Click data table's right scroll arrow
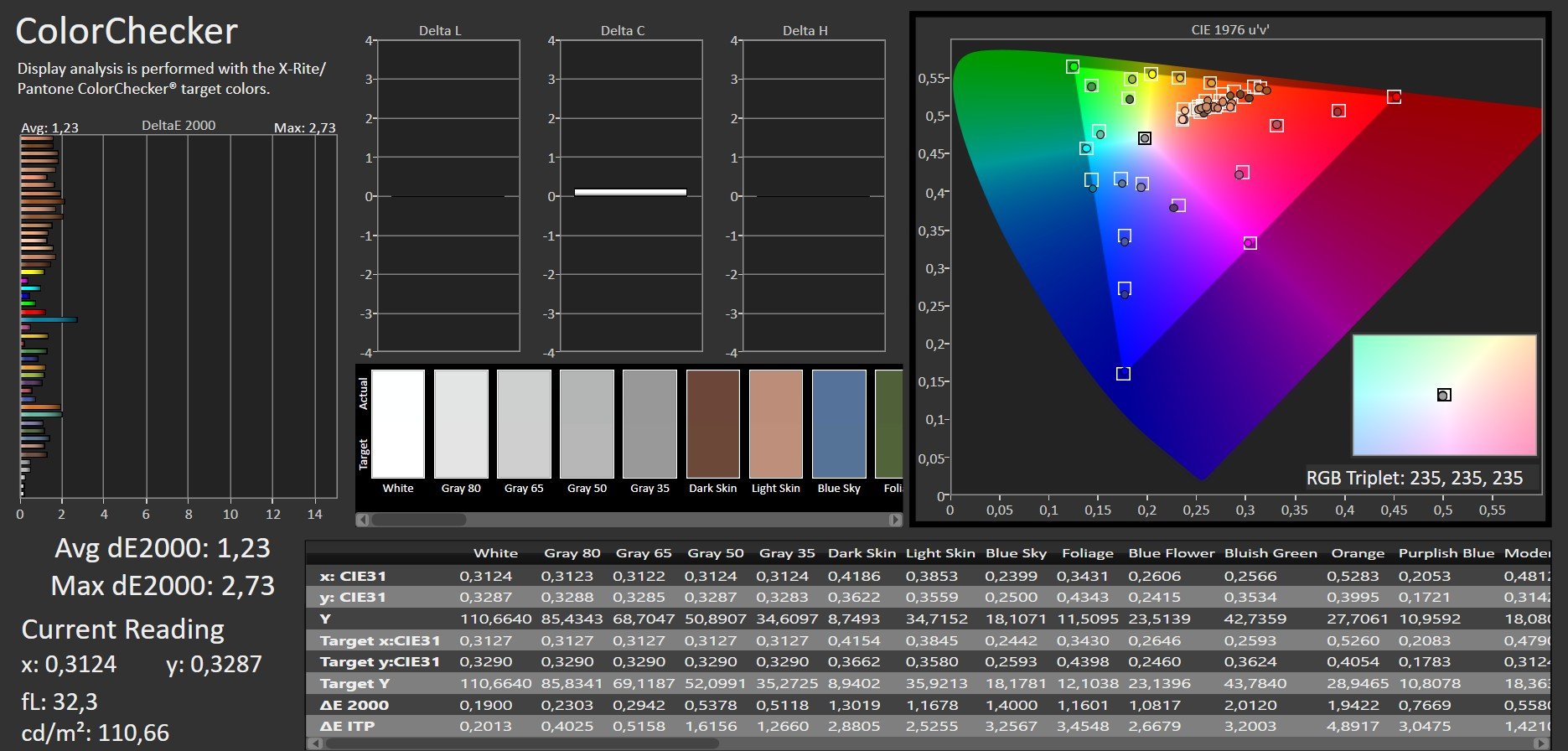This screenshot has height=751, width=1568. [x=1541, y=743]
